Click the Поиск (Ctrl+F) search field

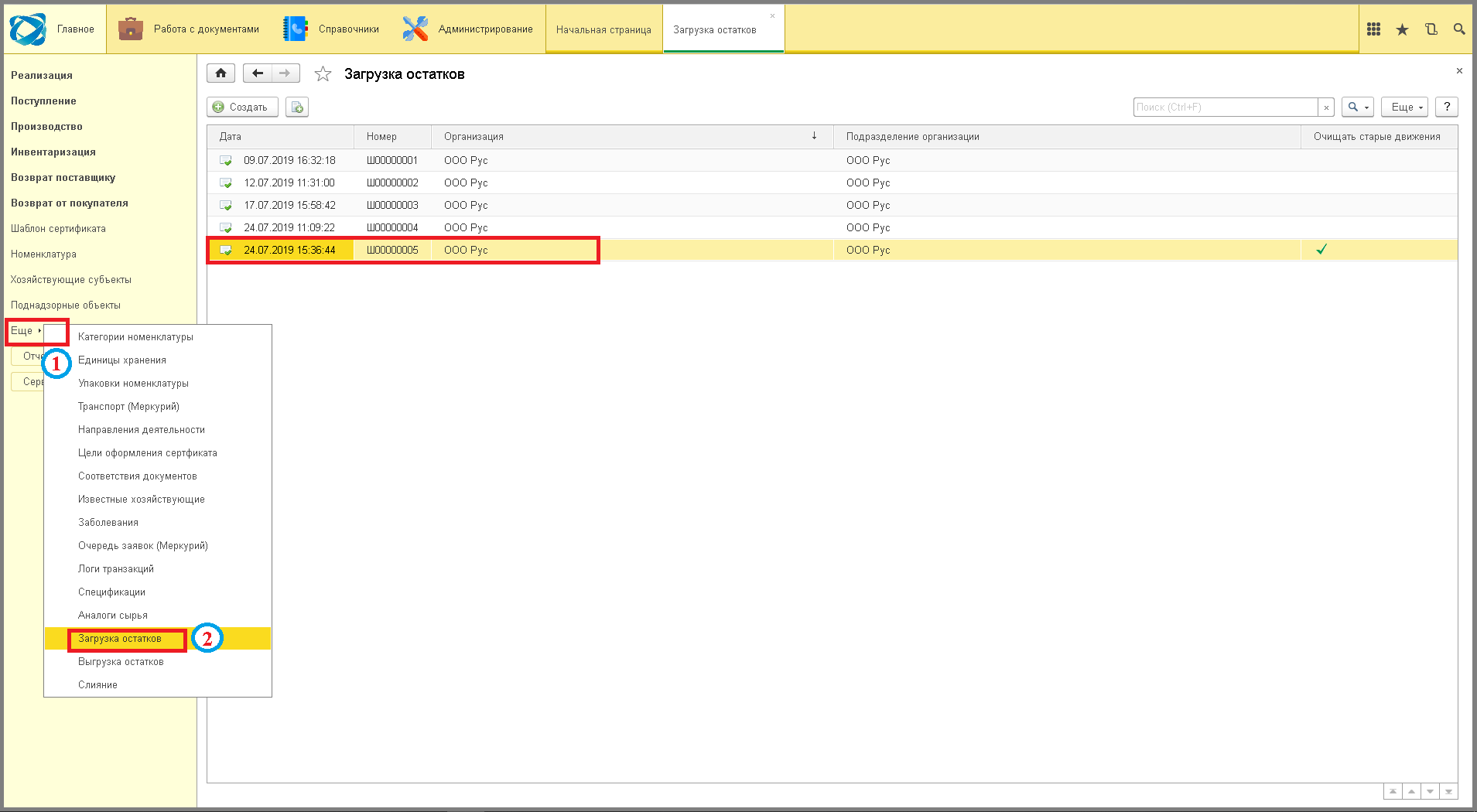coord(1226,107)
